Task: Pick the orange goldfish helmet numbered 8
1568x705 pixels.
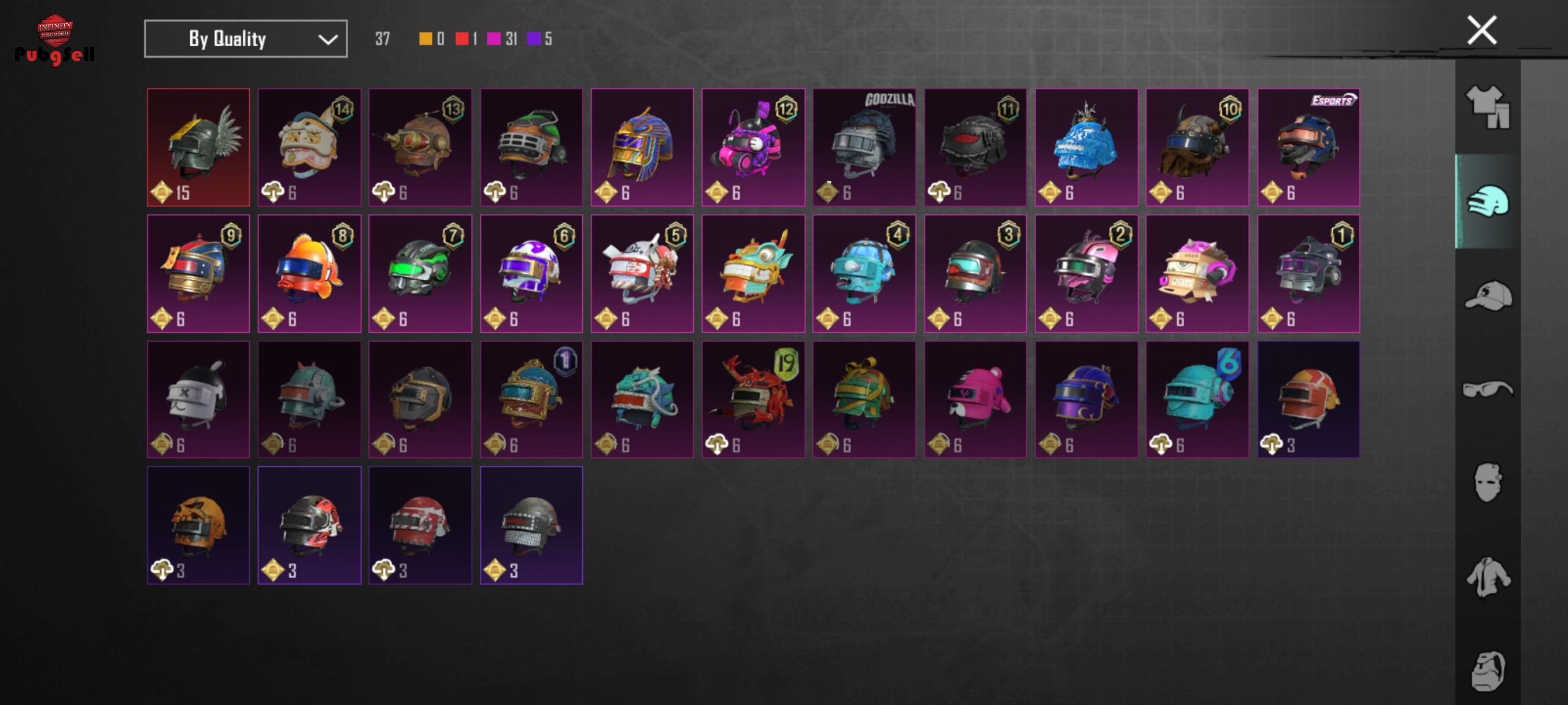Action: click(309, 274)
